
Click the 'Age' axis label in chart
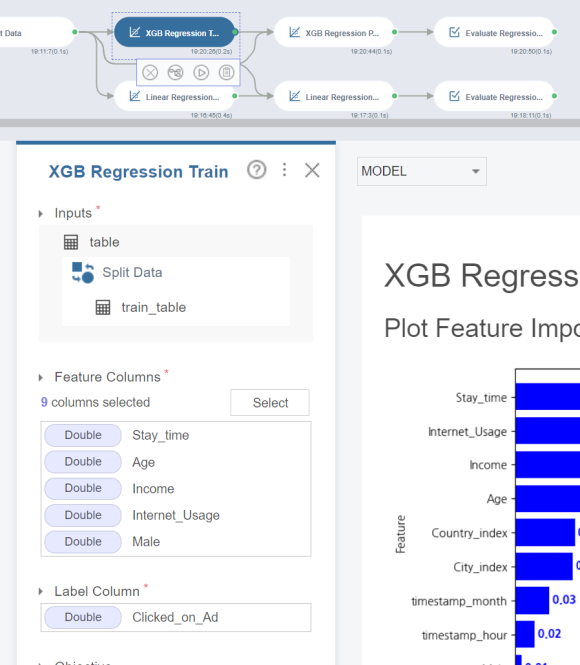[497, 499]
